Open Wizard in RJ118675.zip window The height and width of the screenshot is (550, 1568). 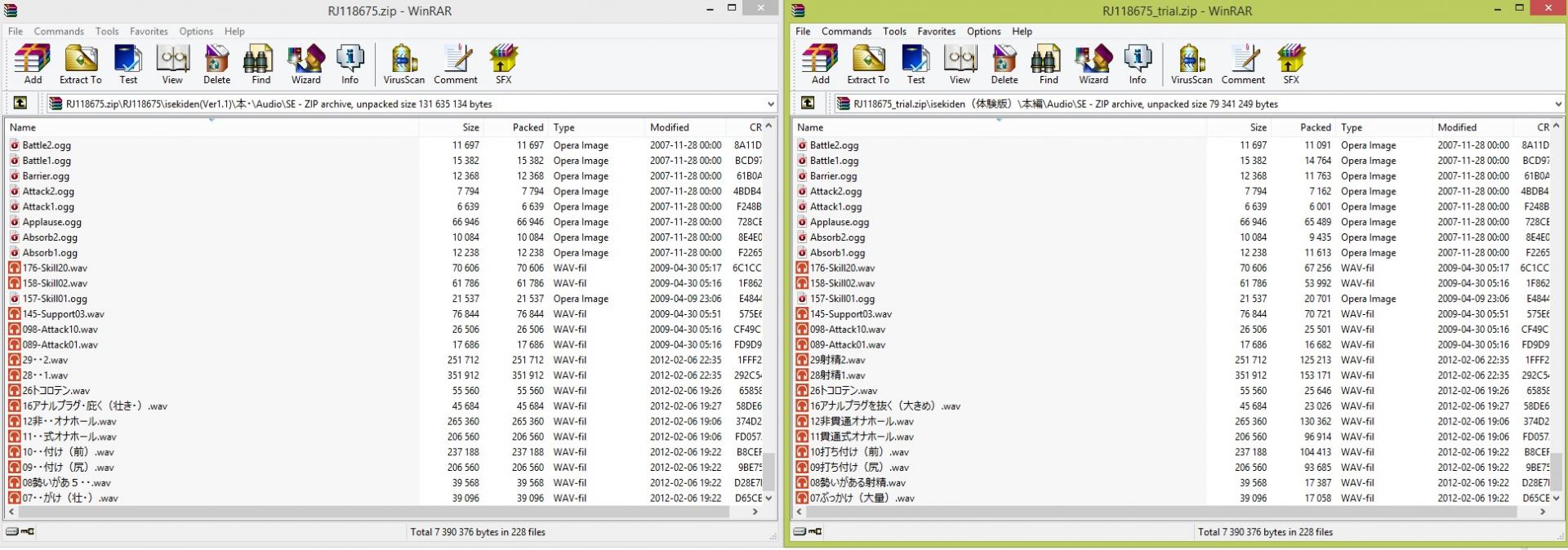pos(305,64)
